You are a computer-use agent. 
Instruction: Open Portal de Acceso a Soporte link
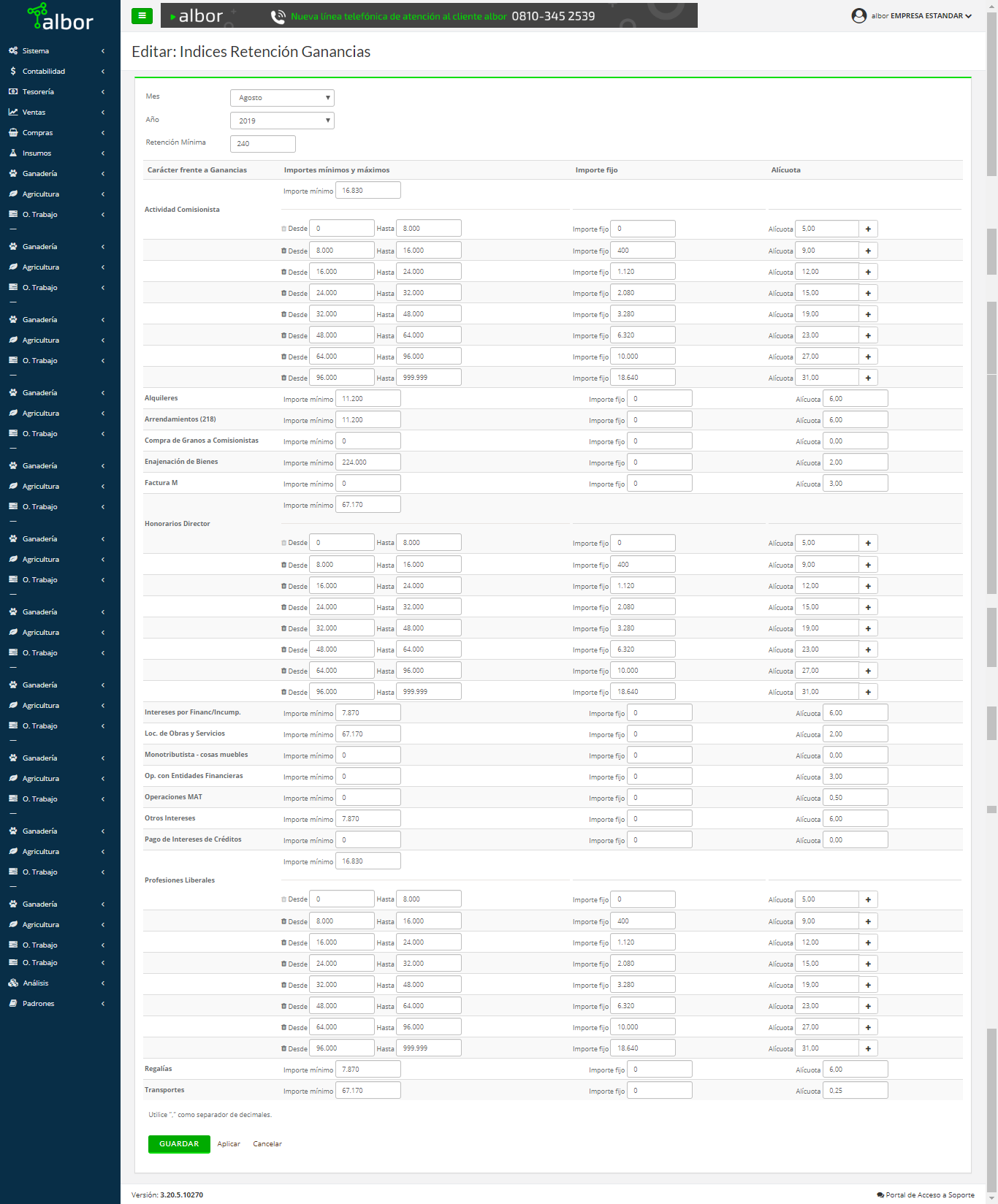tap(926, 1195)
